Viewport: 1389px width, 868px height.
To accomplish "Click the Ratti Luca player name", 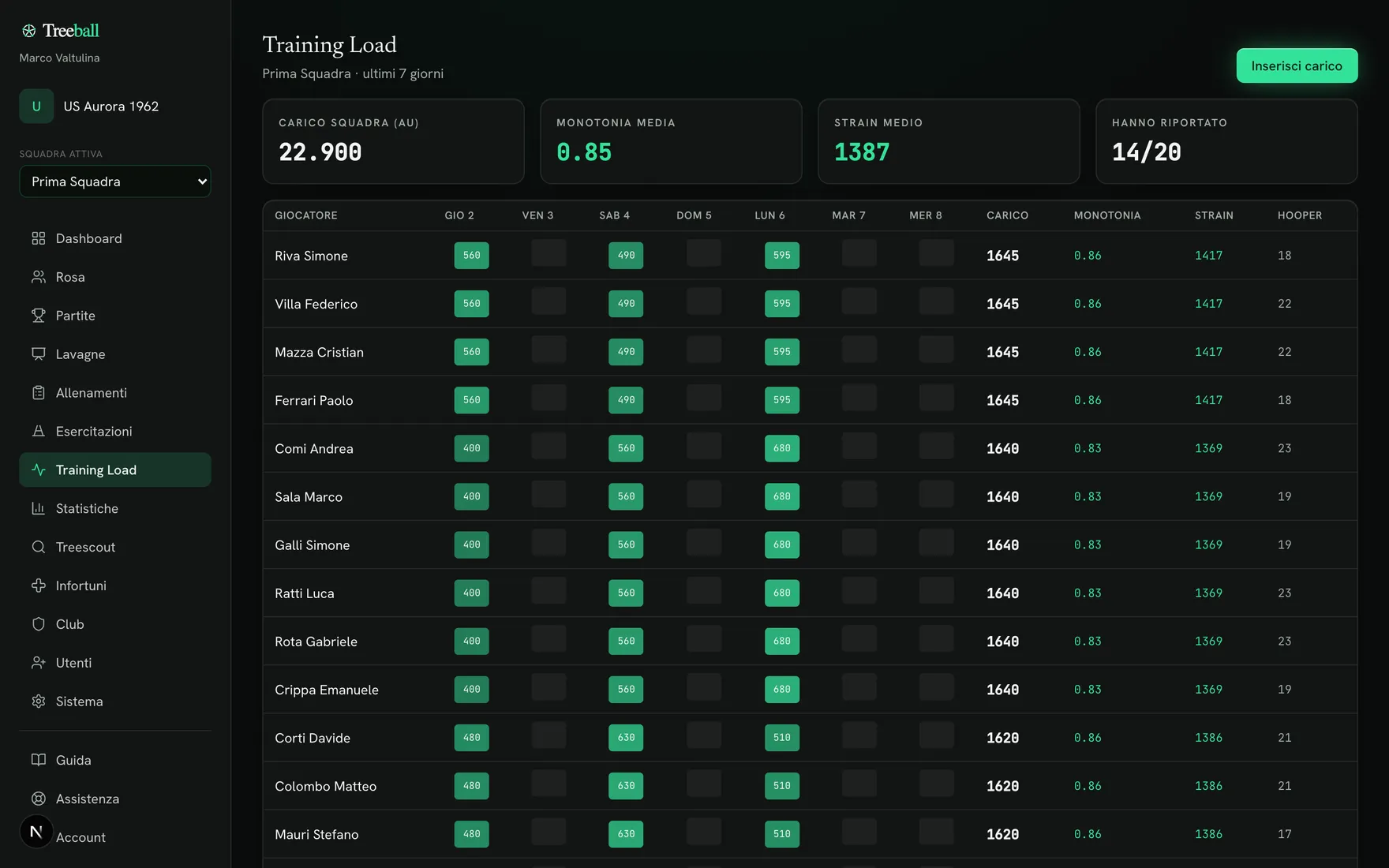I will (305, 593).
